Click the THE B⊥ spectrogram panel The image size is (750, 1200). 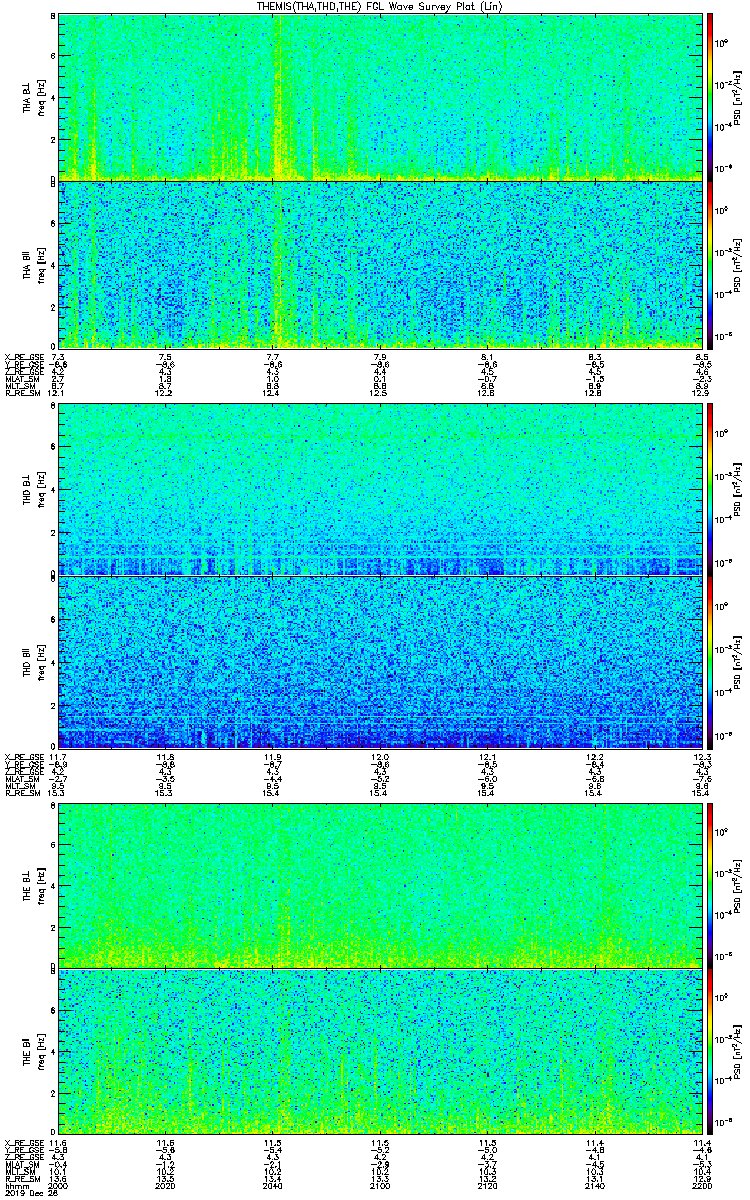[379, 885]
